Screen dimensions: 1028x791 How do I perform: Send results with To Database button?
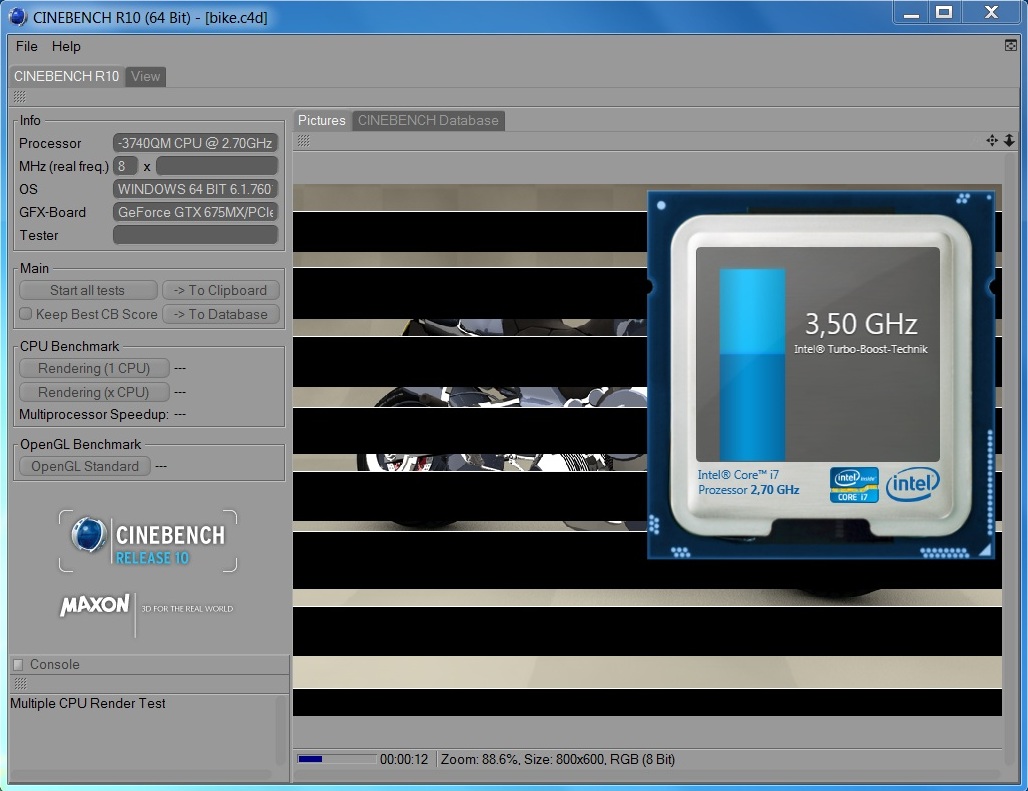point(221,315)
